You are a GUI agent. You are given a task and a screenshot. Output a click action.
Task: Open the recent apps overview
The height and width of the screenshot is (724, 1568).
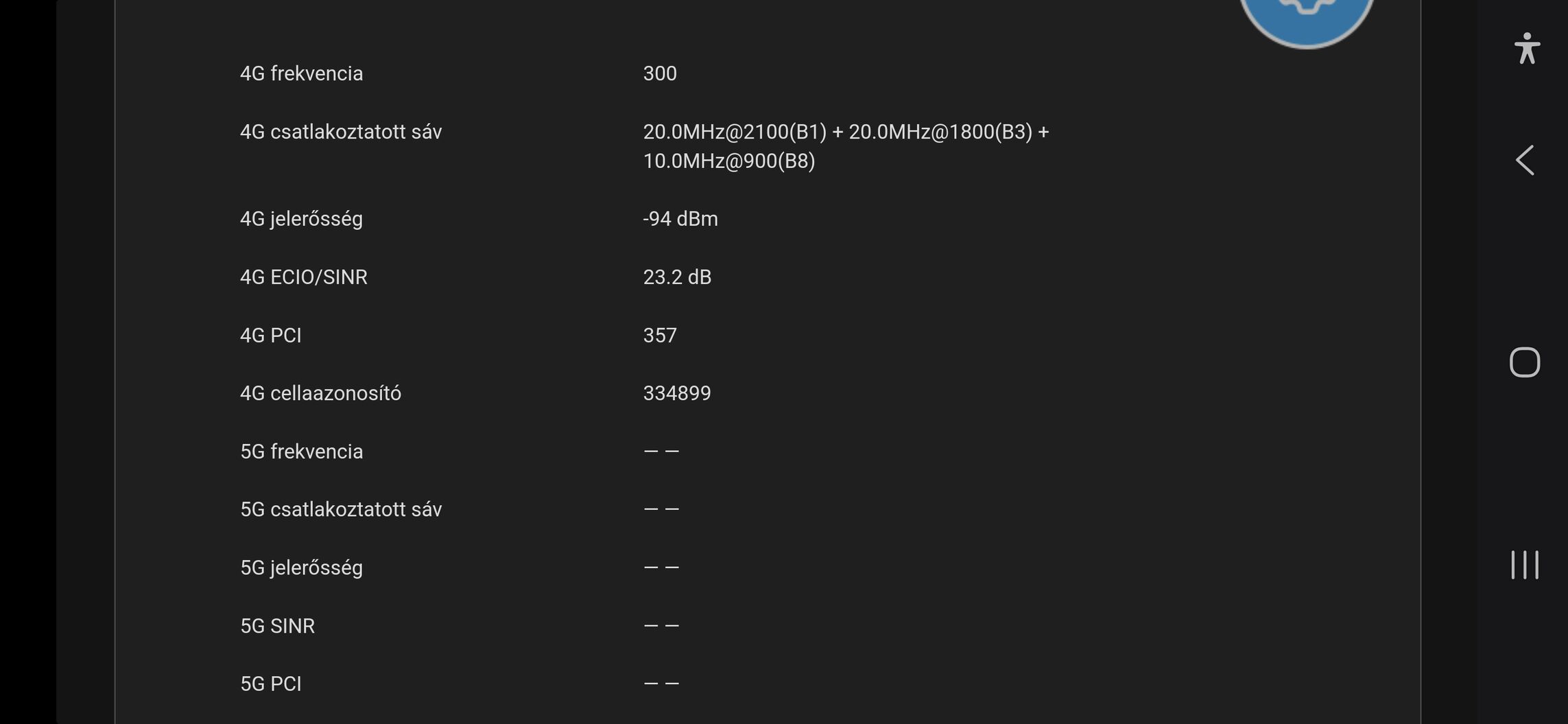click(x=1524, y=565)
